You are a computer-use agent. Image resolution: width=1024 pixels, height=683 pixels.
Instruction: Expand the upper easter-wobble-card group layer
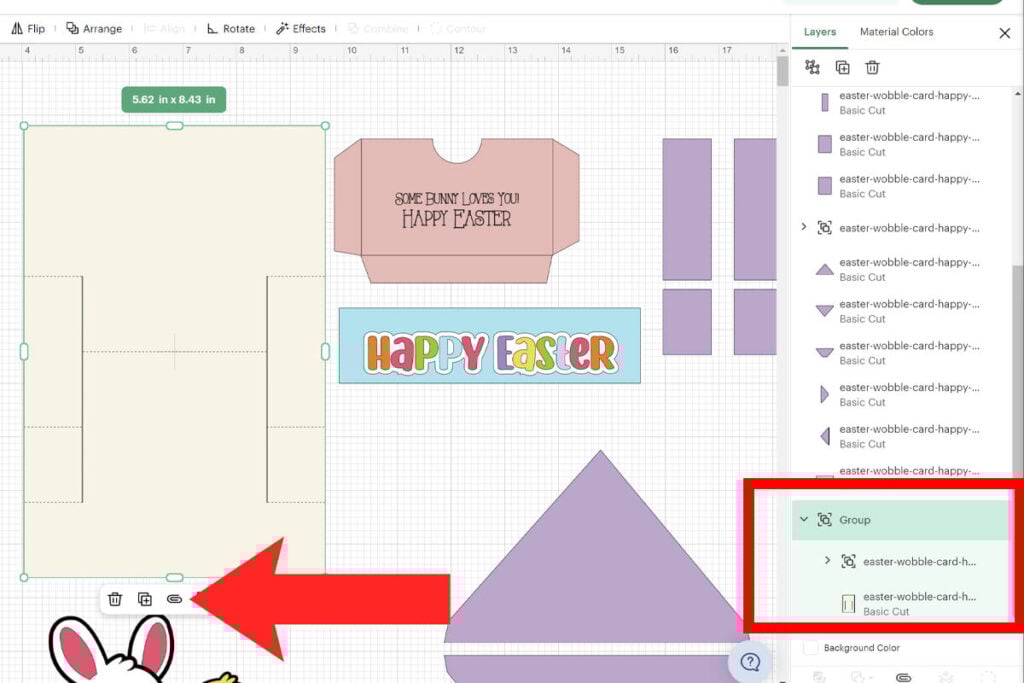click(x=804, y=228)
